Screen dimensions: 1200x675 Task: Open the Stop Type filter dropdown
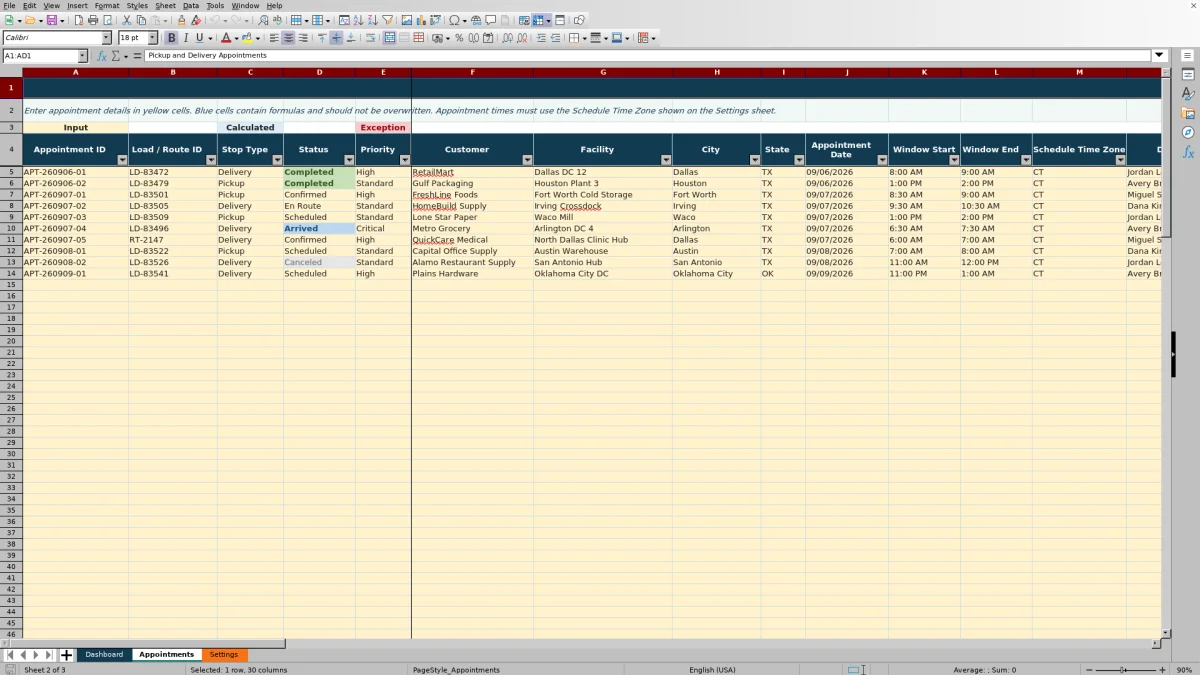[x=278, y=160]
